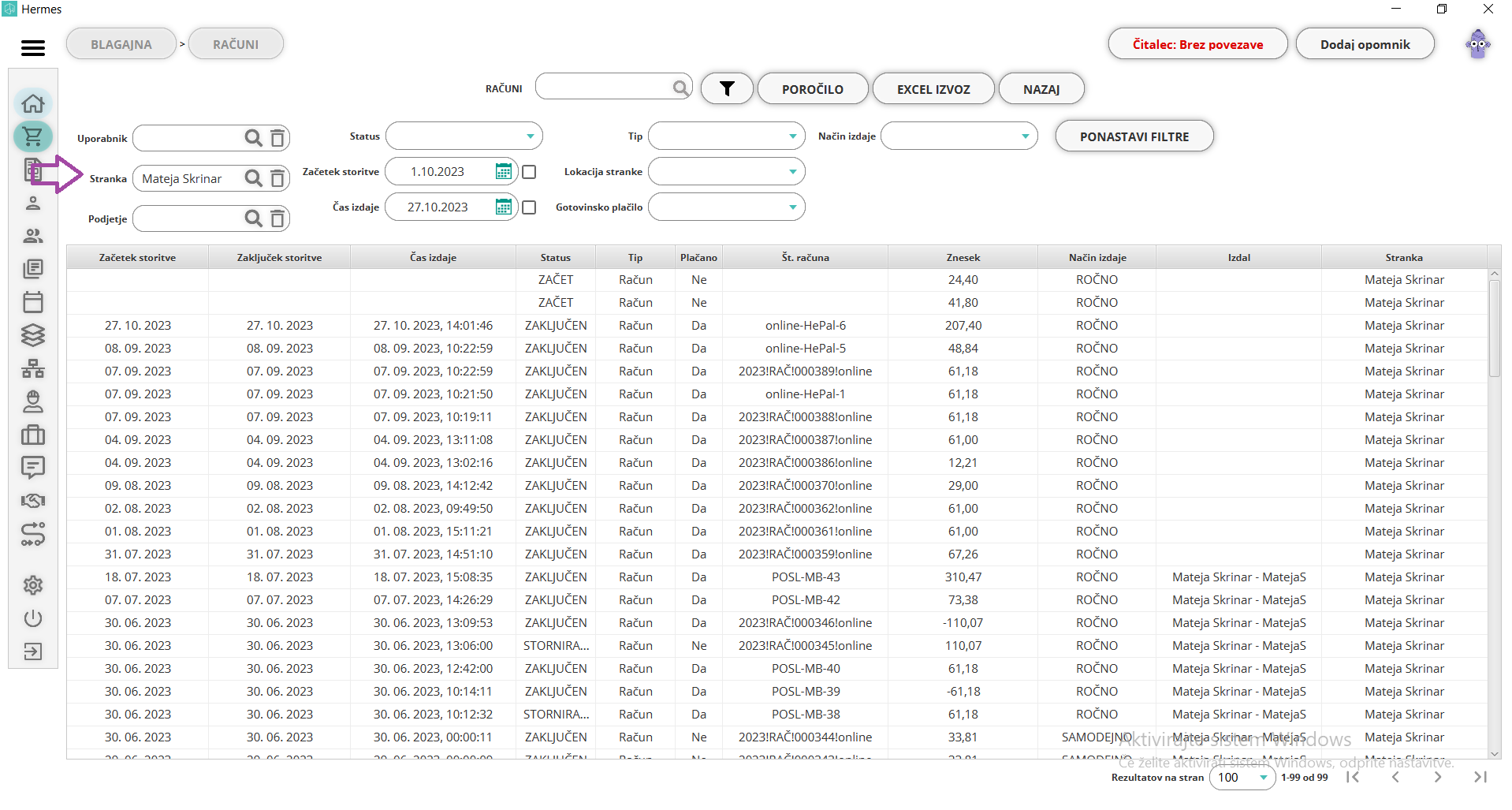Open calendar picker for Čas izdaje
This screenshot has width=1512, height=810.
(503, 207)
